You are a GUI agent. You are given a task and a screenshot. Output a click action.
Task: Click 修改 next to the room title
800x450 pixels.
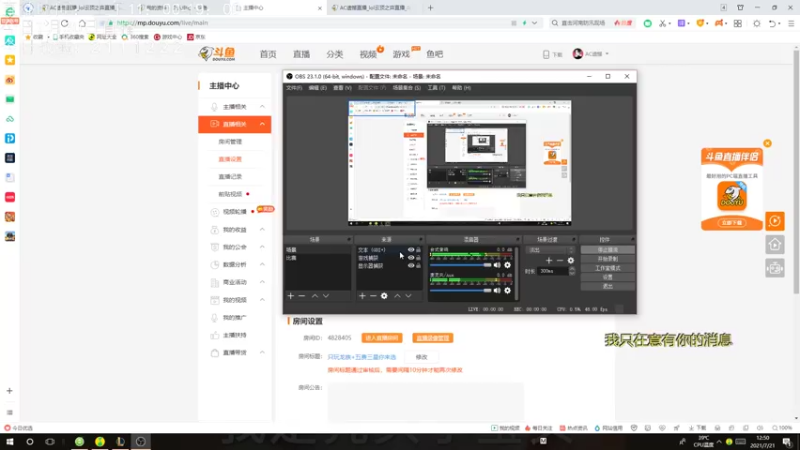point(421,357)
